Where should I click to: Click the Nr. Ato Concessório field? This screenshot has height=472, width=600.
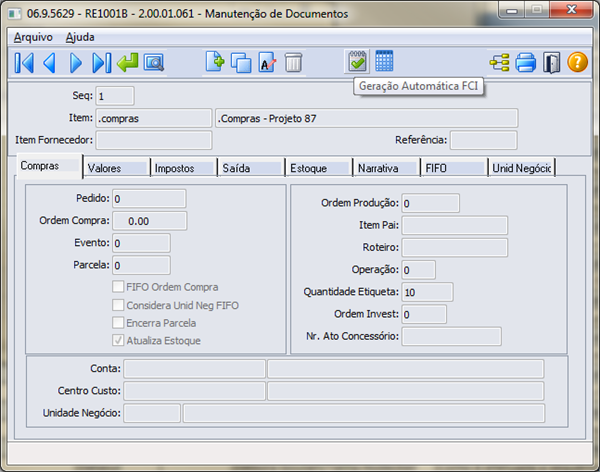pos(452,336)
